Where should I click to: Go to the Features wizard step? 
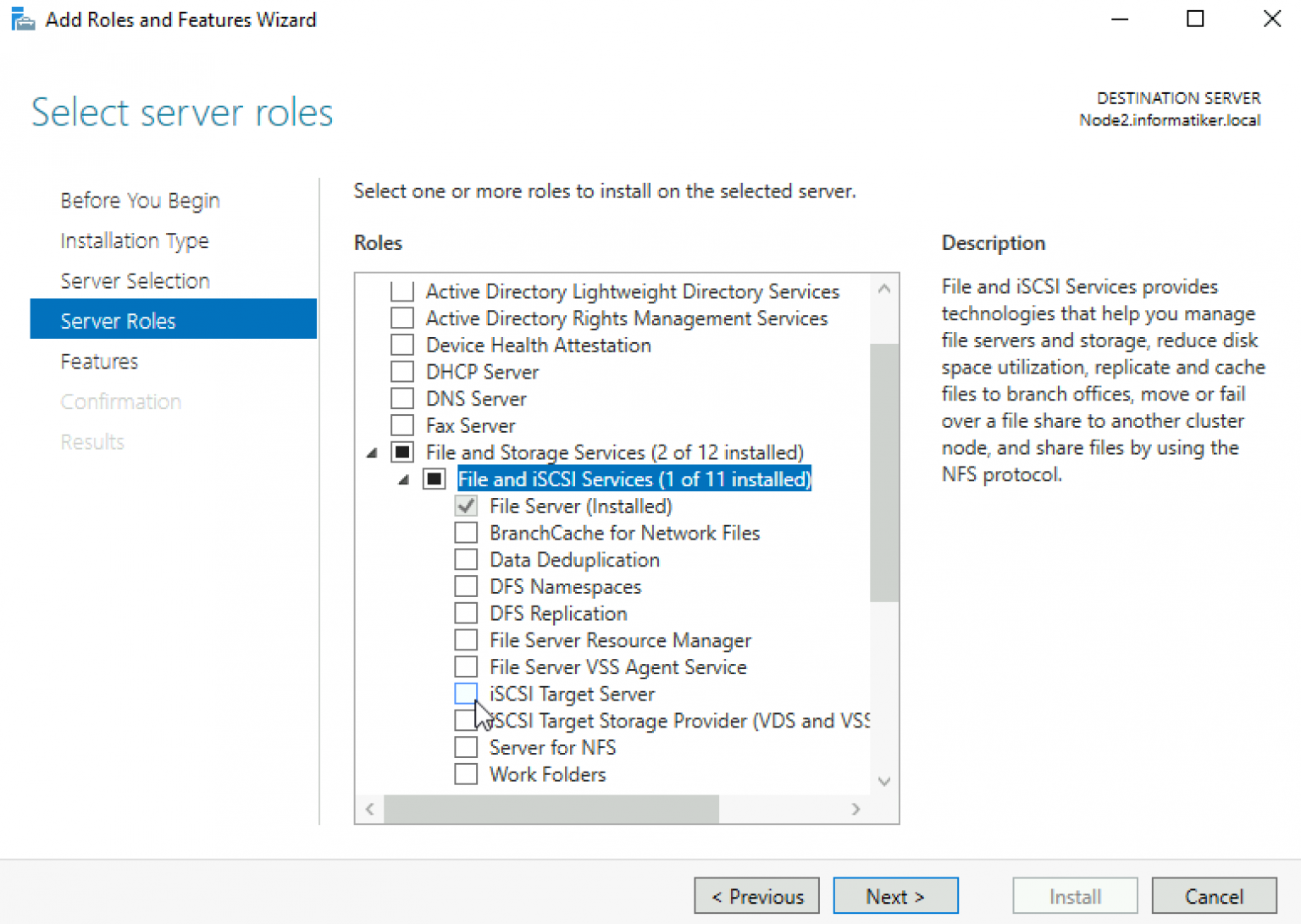(99, 362)
